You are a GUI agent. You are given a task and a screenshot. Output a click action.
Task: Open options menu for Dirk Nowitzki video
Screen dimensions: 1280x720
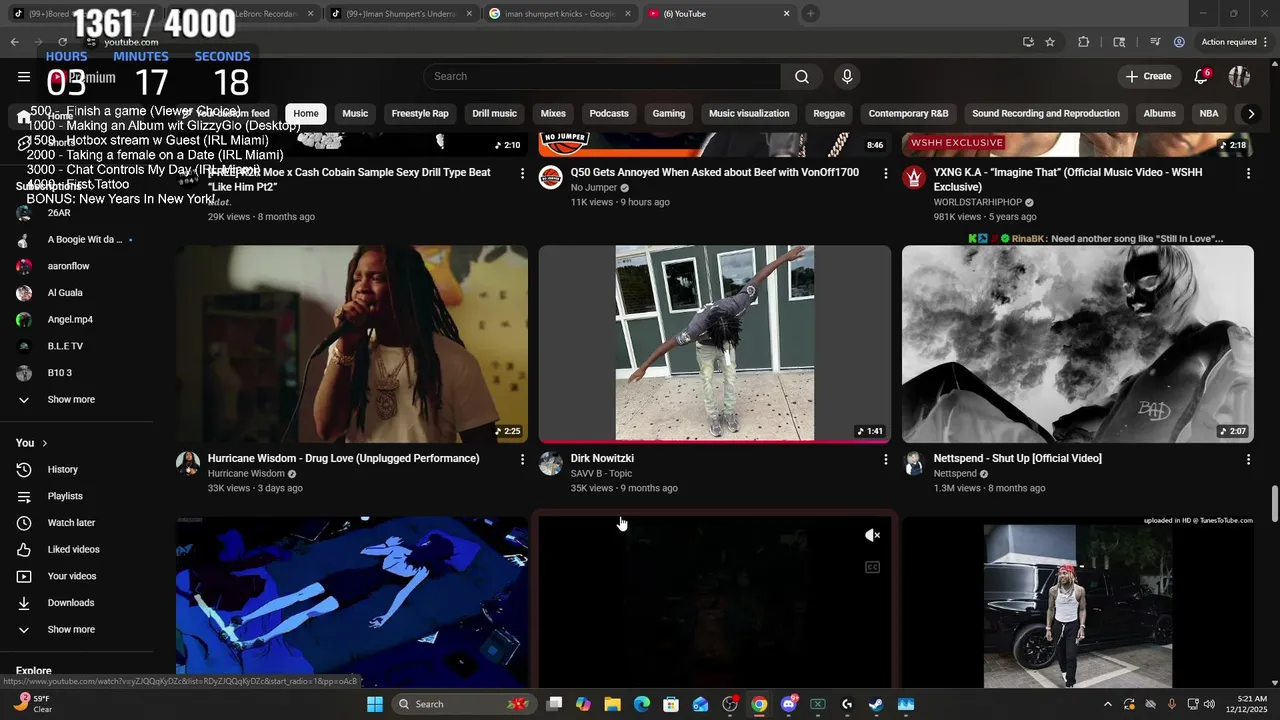click(x=885, y=459)
